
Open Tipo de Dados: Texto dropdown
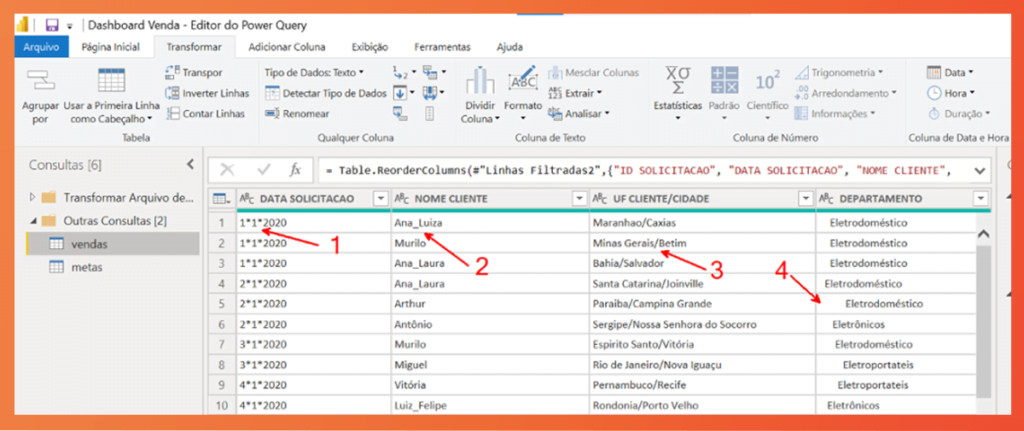click(314, 72)
